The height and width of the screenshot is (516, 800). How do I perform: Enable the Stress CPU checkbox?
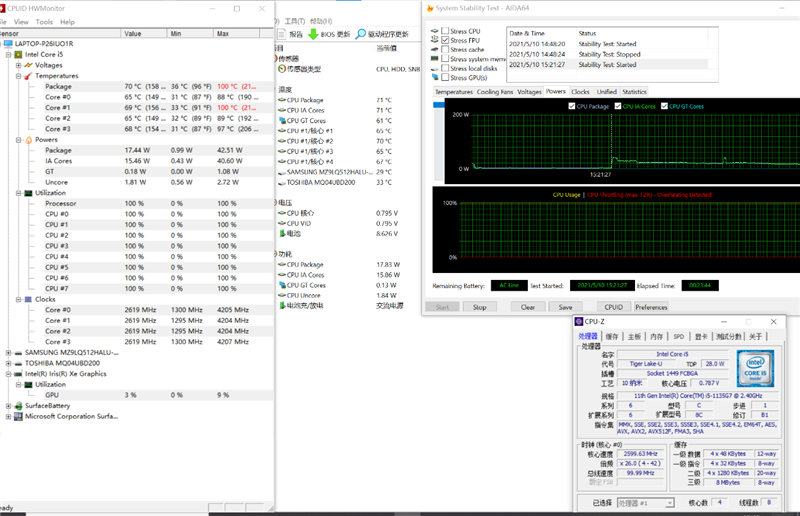coord(445,31)
